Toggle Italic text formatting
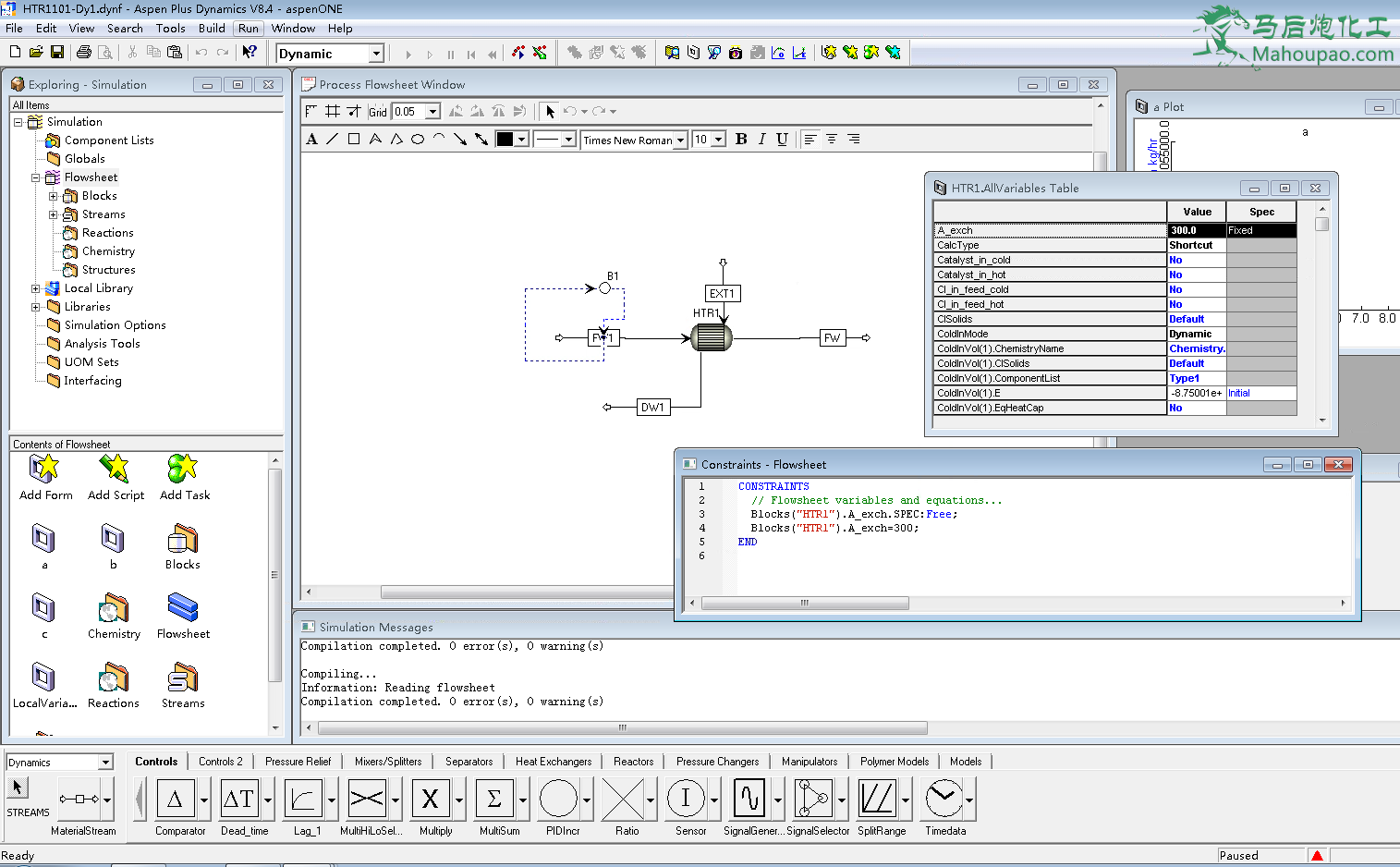 click(x=761, y=140)
